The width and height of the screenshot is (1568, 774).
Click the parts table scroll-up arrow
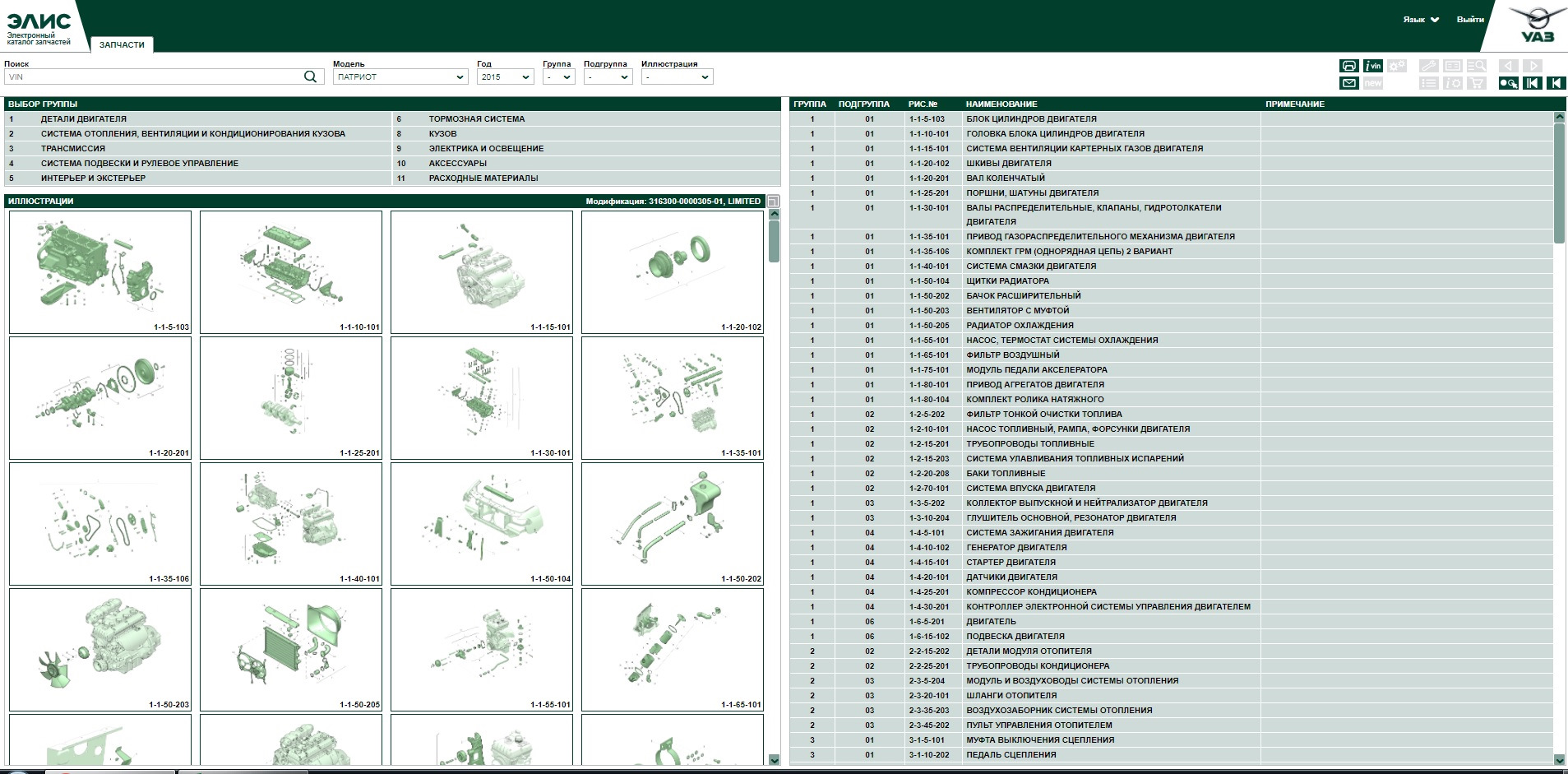click(1559, 118)
